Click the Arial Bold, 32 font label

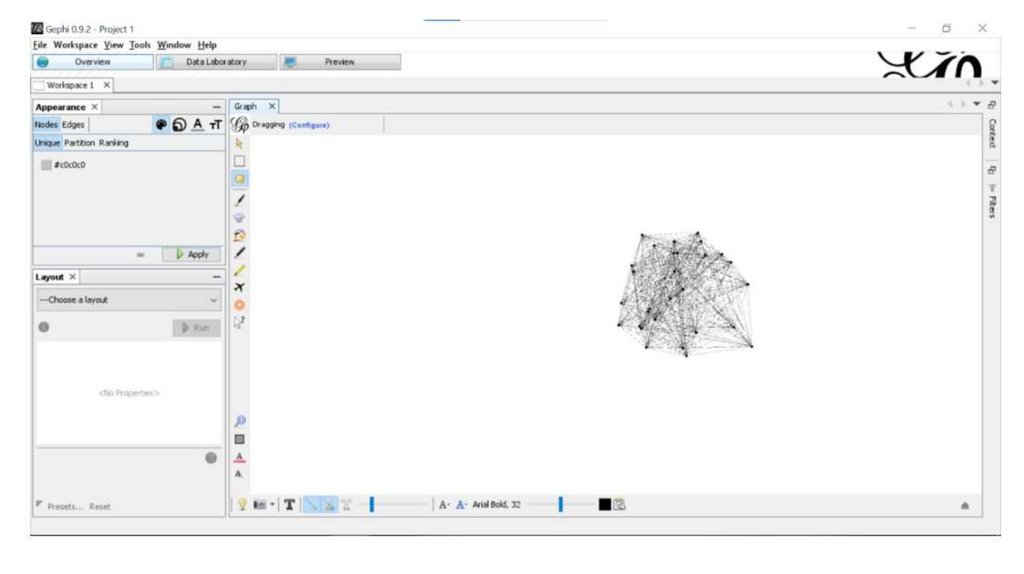[496, 505]
